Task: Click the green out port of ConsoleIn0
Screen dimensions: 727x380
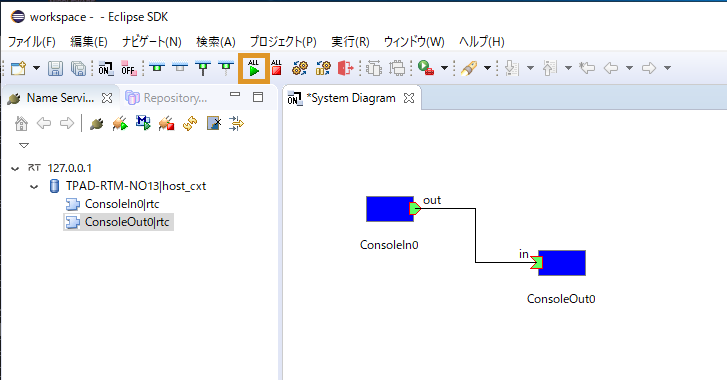Action: coord(415,209)
